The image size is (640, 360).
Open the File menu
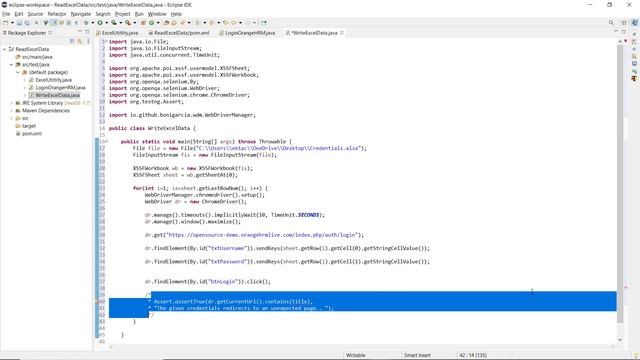point(6,14)
